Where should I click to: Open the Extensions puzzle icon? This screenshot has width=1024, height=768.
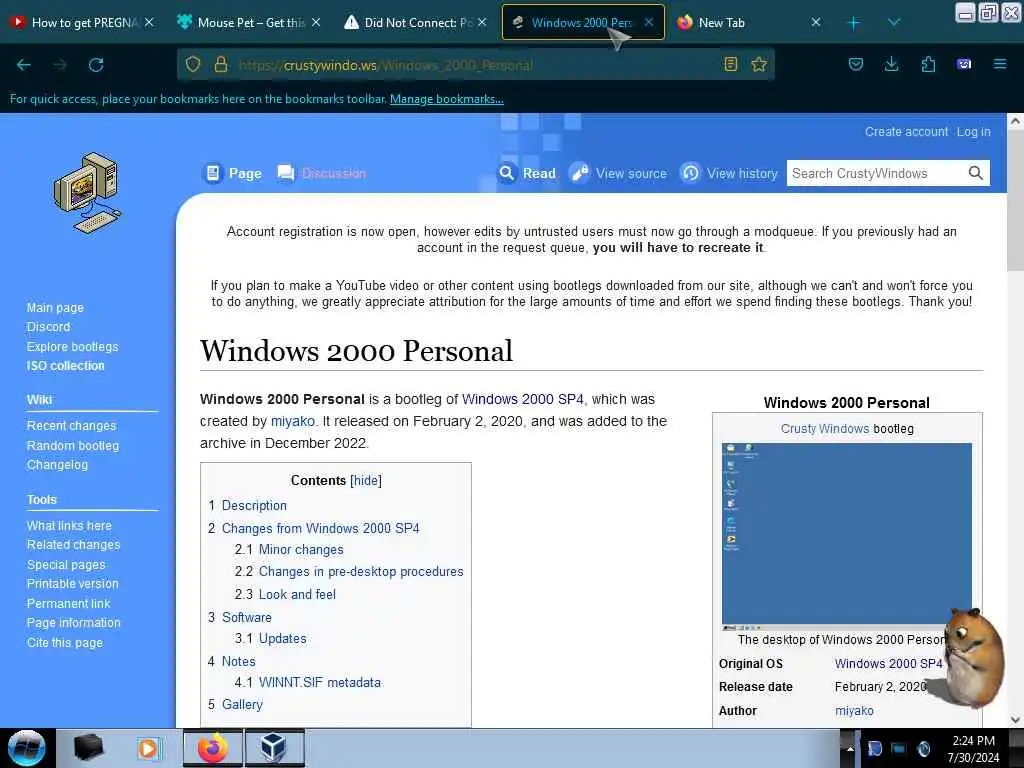pos(928,64)
